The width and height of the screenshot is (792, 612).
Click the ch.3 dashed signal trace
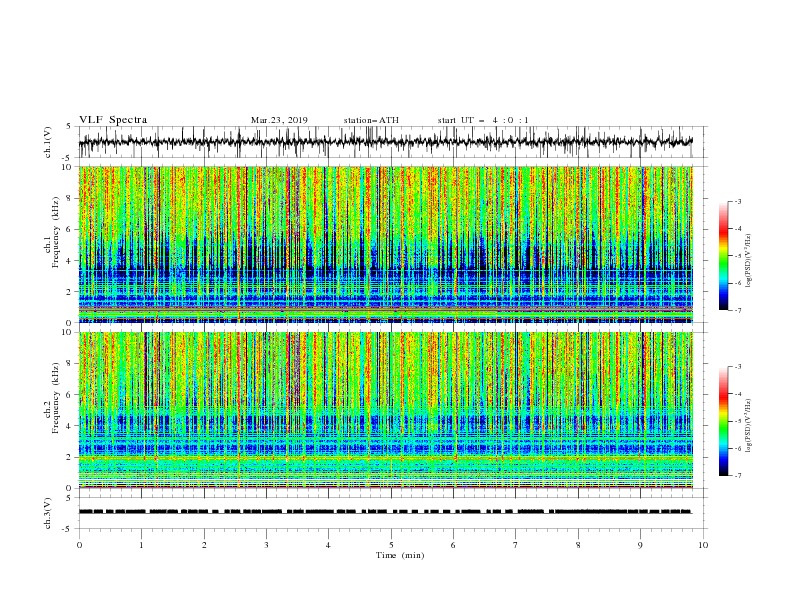[x=385, y=512]
